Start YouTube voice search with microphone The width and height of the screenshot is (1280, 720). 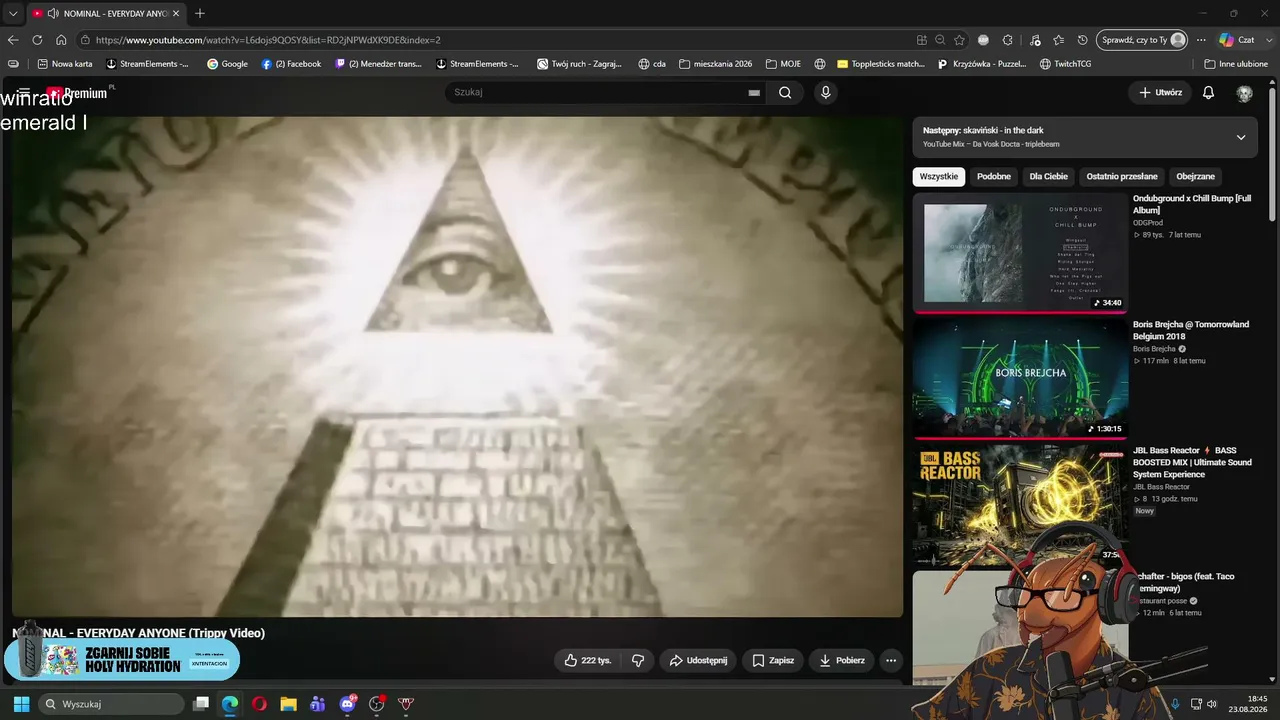(825, 93)
